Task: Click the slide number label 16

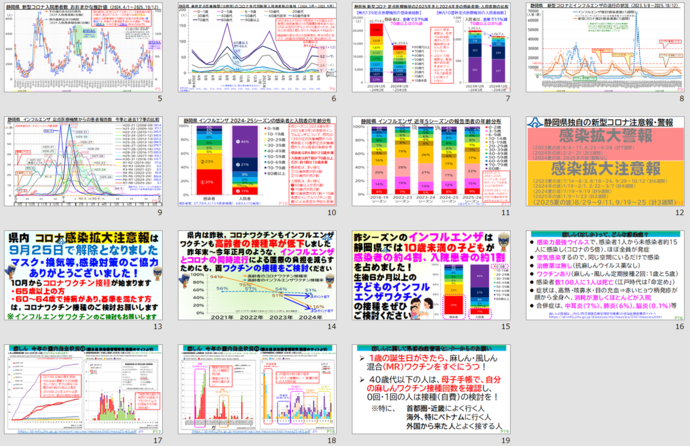Action: coord(679,325)
